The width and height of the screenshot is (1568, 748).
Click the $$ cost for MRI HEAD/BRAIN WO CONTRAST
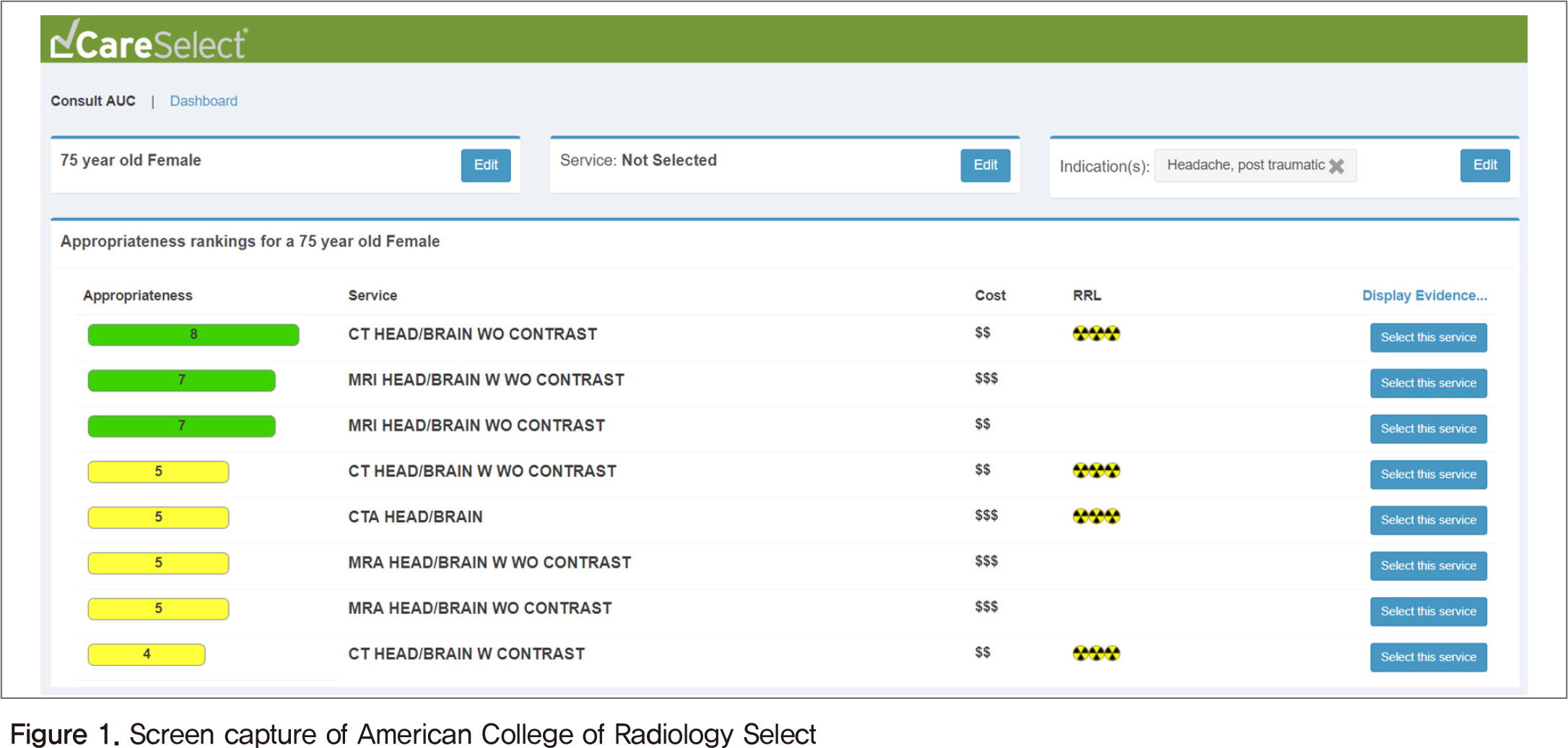point(983,424)
